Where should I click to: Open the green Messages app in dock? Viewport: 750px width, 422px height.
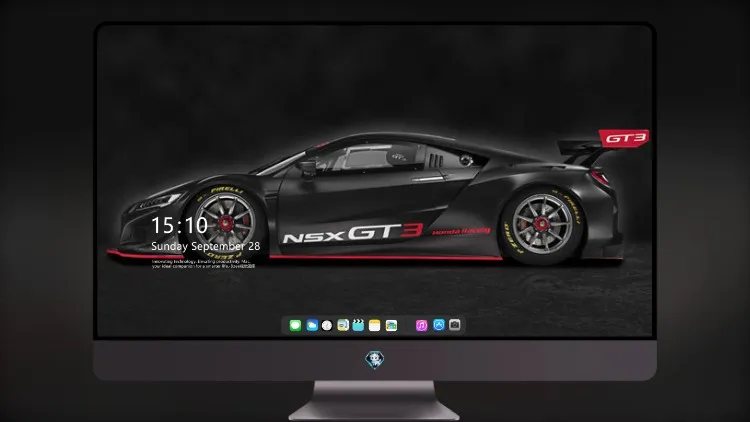(x=295, y=325)
